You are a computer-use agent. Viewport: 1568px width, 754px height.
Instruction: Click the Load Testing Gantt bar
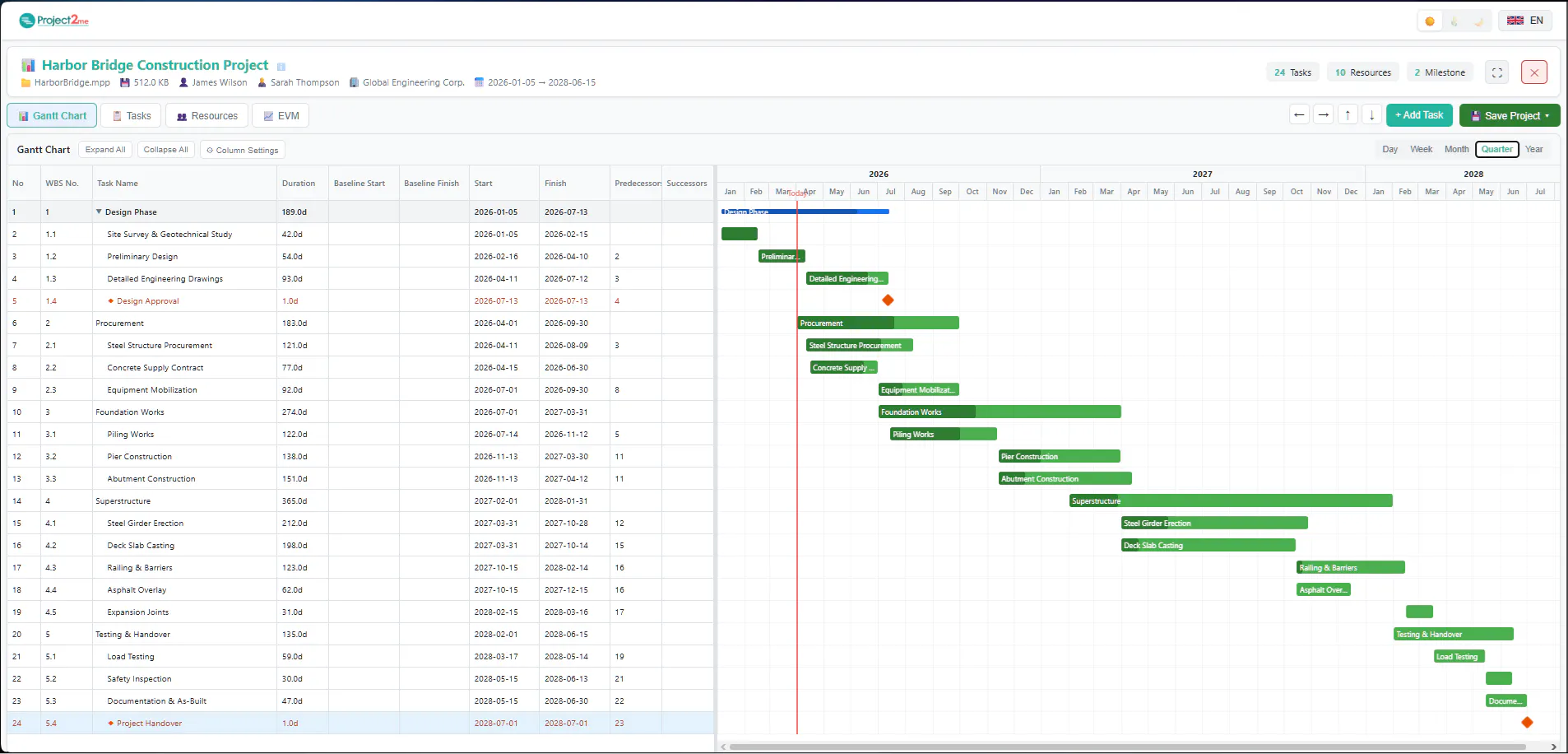[x=1460, y=656]
